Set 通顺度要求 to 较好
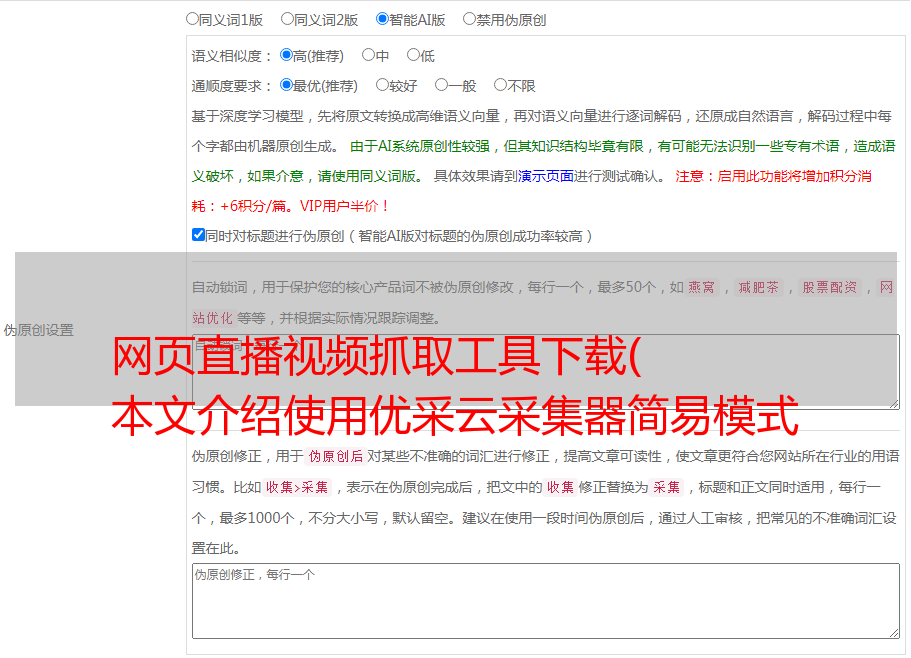Image resolution: width=911 pixels, height=658 pixels. coord(382,85)
